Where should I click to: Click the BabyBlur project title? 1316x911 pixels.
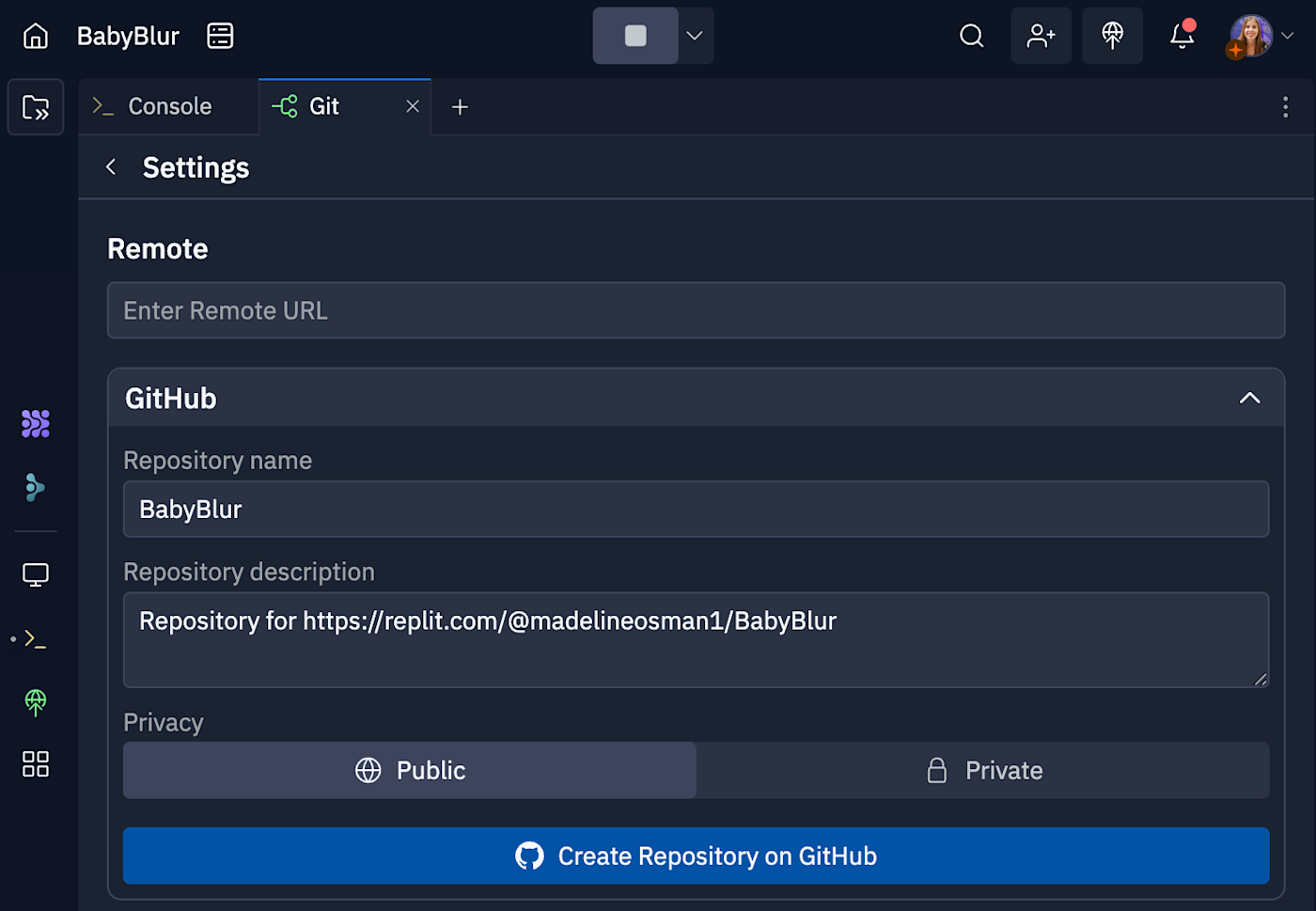pos(128,36)
